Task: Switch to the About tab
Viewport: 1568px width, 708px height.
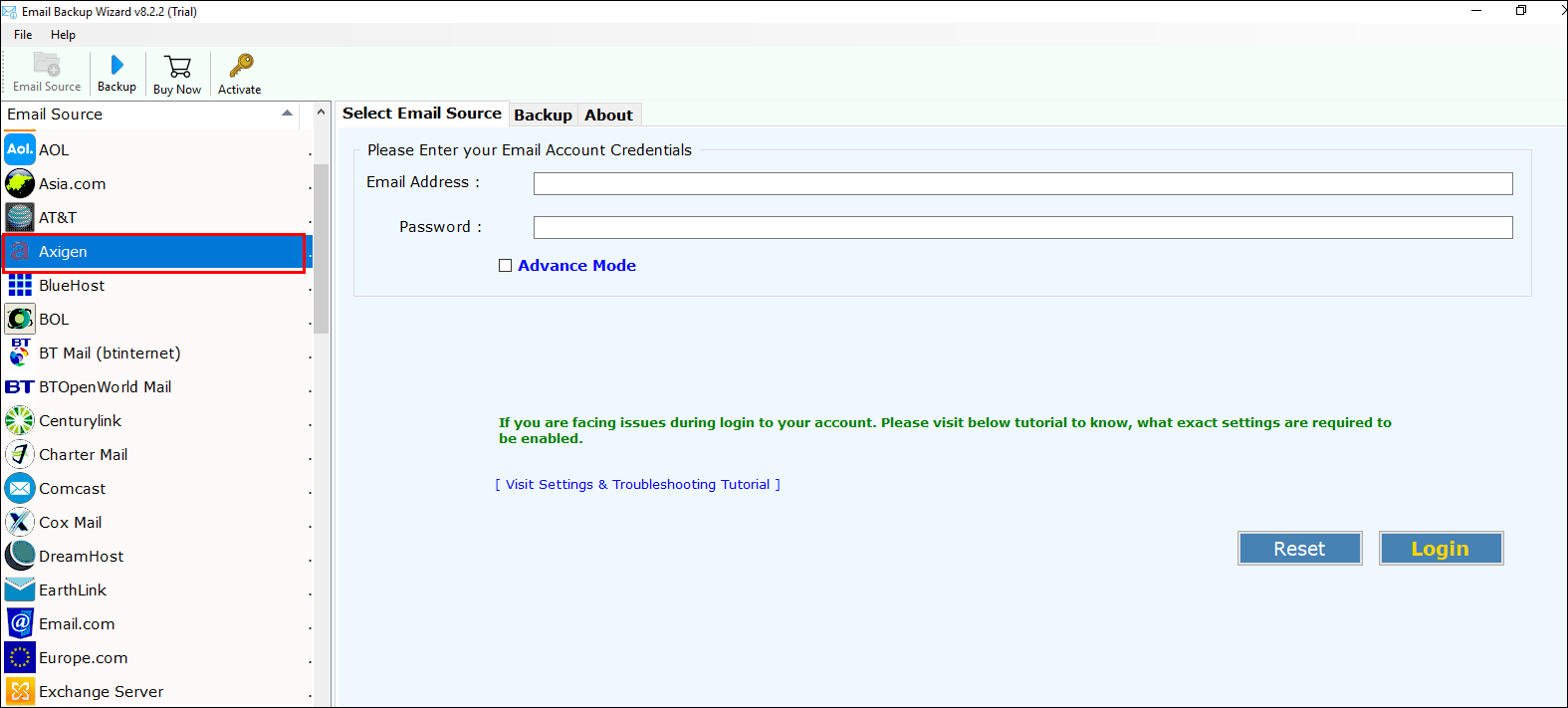Action: [x=608, y=115]
